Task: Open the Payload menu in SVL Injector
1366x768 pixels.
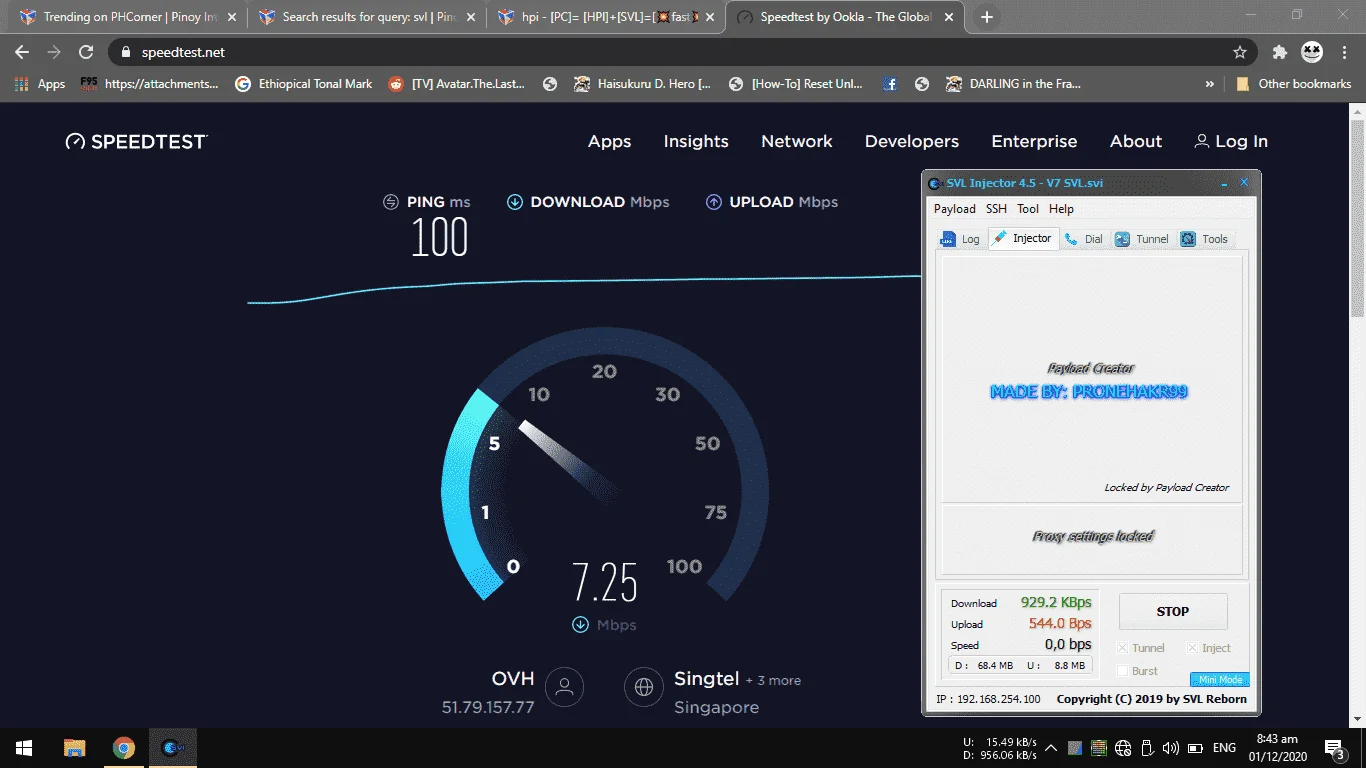Action: click(x=955, y=209)
